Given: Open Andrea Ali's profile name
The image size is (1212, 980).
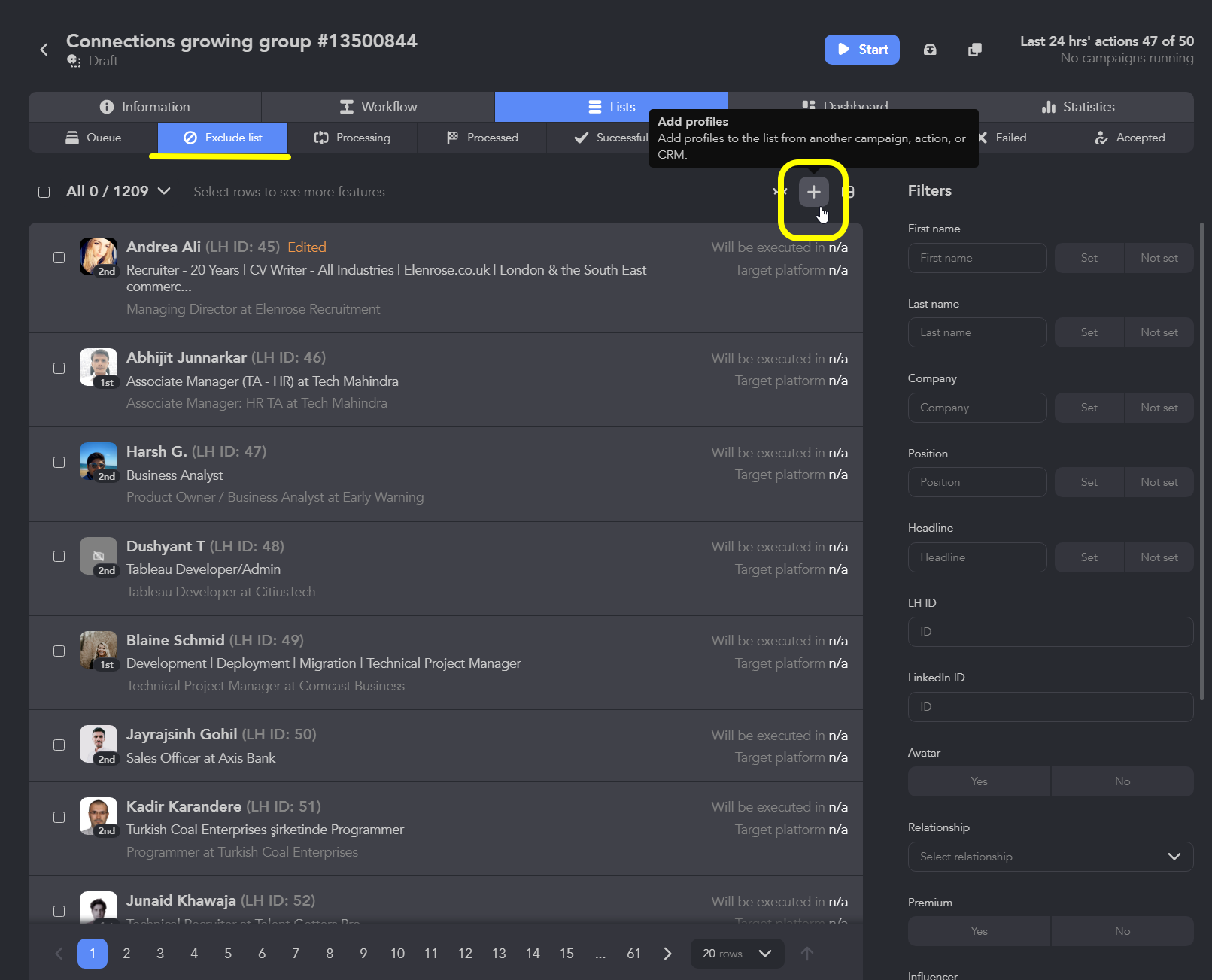Looking at the screenshot, I should [163, 247].
